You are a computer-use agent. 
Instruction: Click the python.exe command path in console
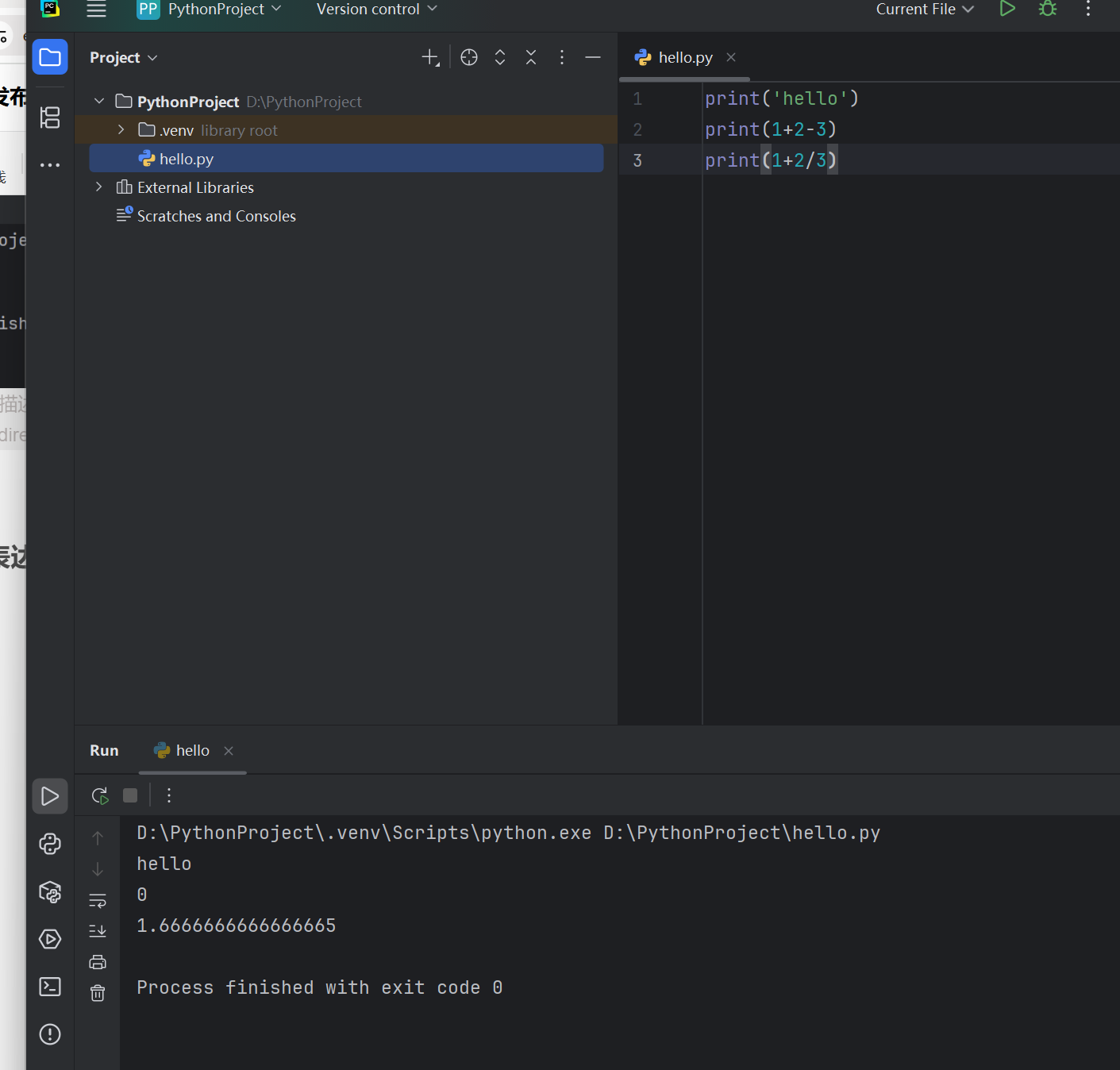tap(364, 833)
